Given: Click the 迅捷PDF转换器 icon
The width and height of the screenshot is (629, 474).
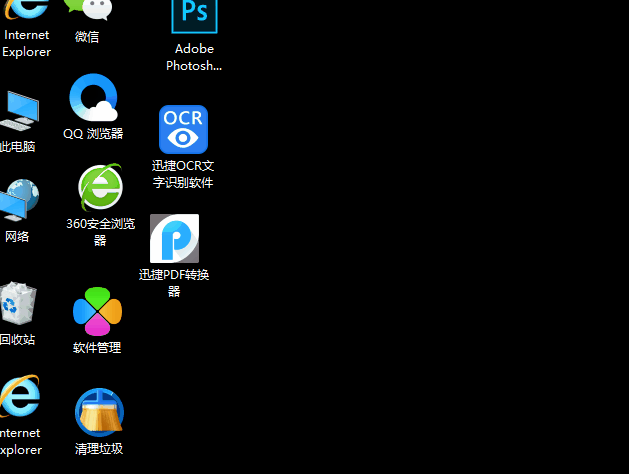Looking at the screenshot, I should point(174,238).
